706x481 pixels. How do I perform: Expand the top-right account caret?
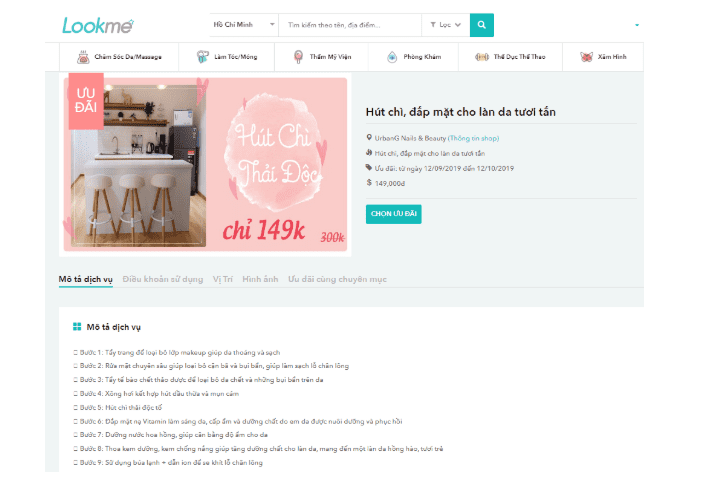pyautogui.click(x=637, y=25)
